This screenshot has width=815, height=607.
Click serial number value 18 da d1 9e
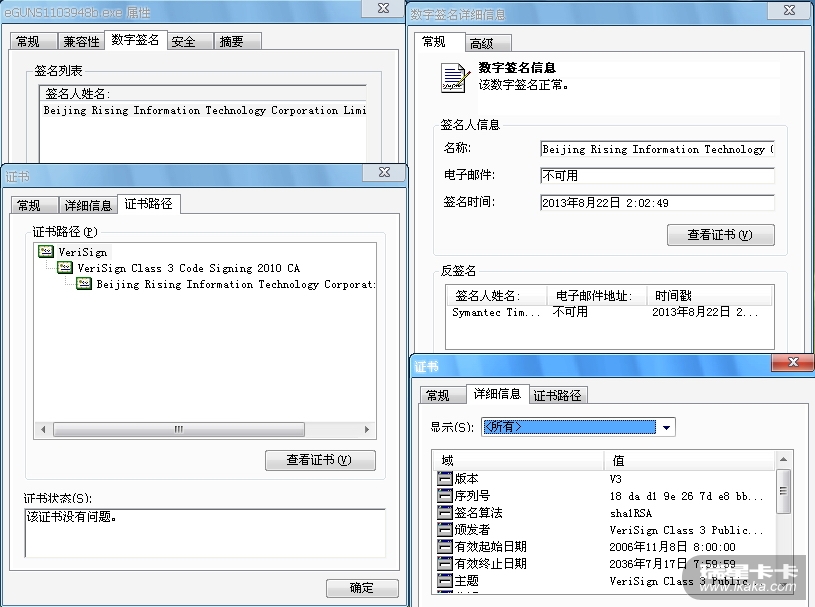click(686, 496)
